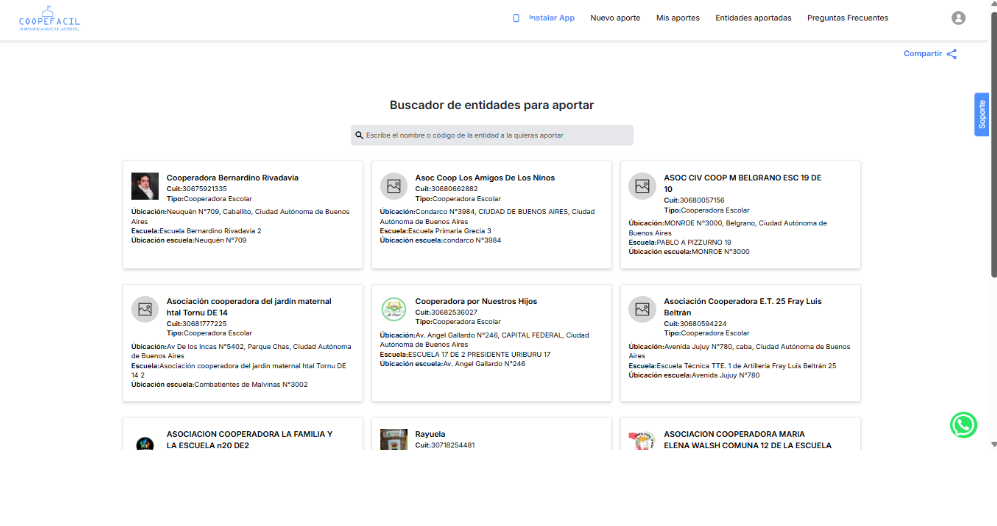Click Cooperadora por Nuestros Hijos logo
This screenshot has width=997, height=526.
click(x=394, y=309)
